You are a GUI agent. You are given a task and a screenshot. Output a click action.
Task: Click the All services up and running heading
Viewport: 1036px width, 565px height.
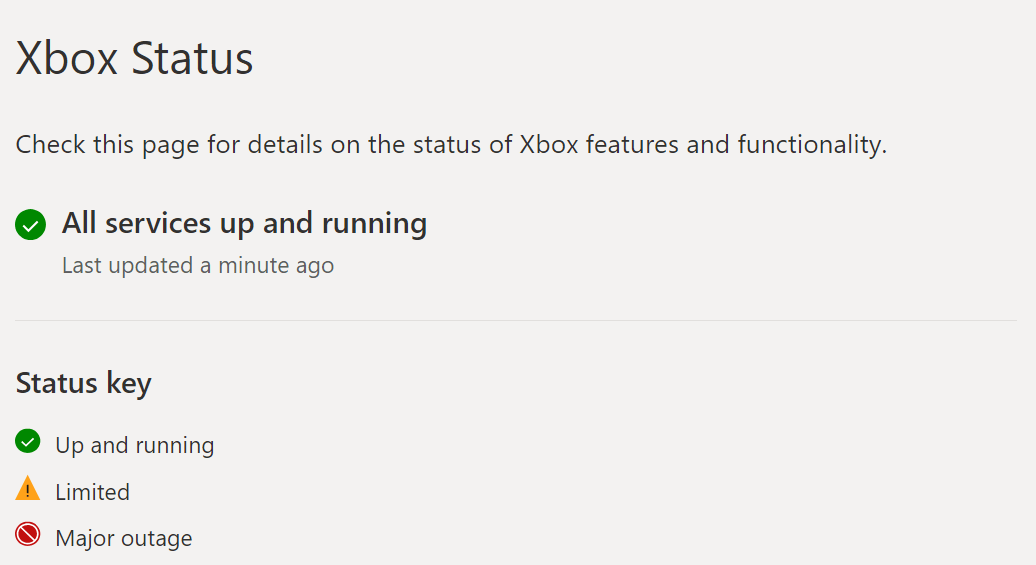click(244, 223)
